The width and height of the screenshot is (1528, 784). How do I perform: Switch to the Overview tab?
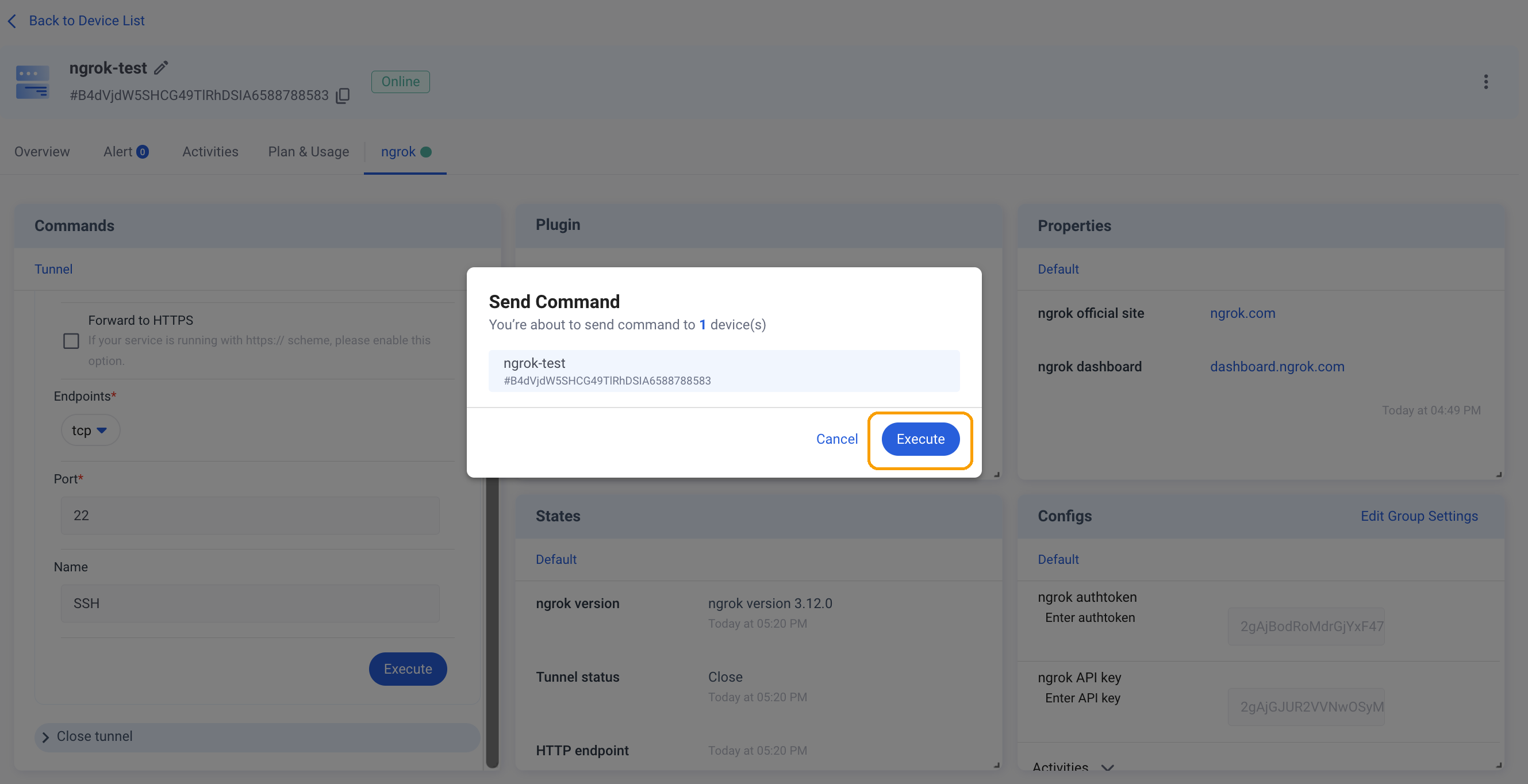(x=41, y=151)
